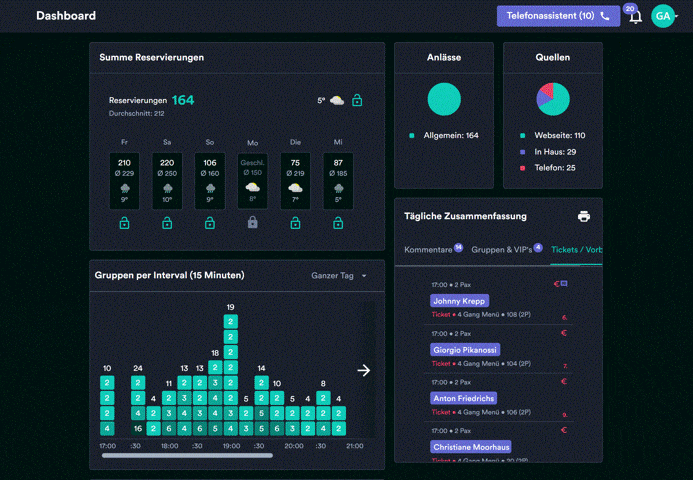The image size is (693, 480).
Task: Open Johnny Krepp's reservation
Action: (x=459, y=301)
